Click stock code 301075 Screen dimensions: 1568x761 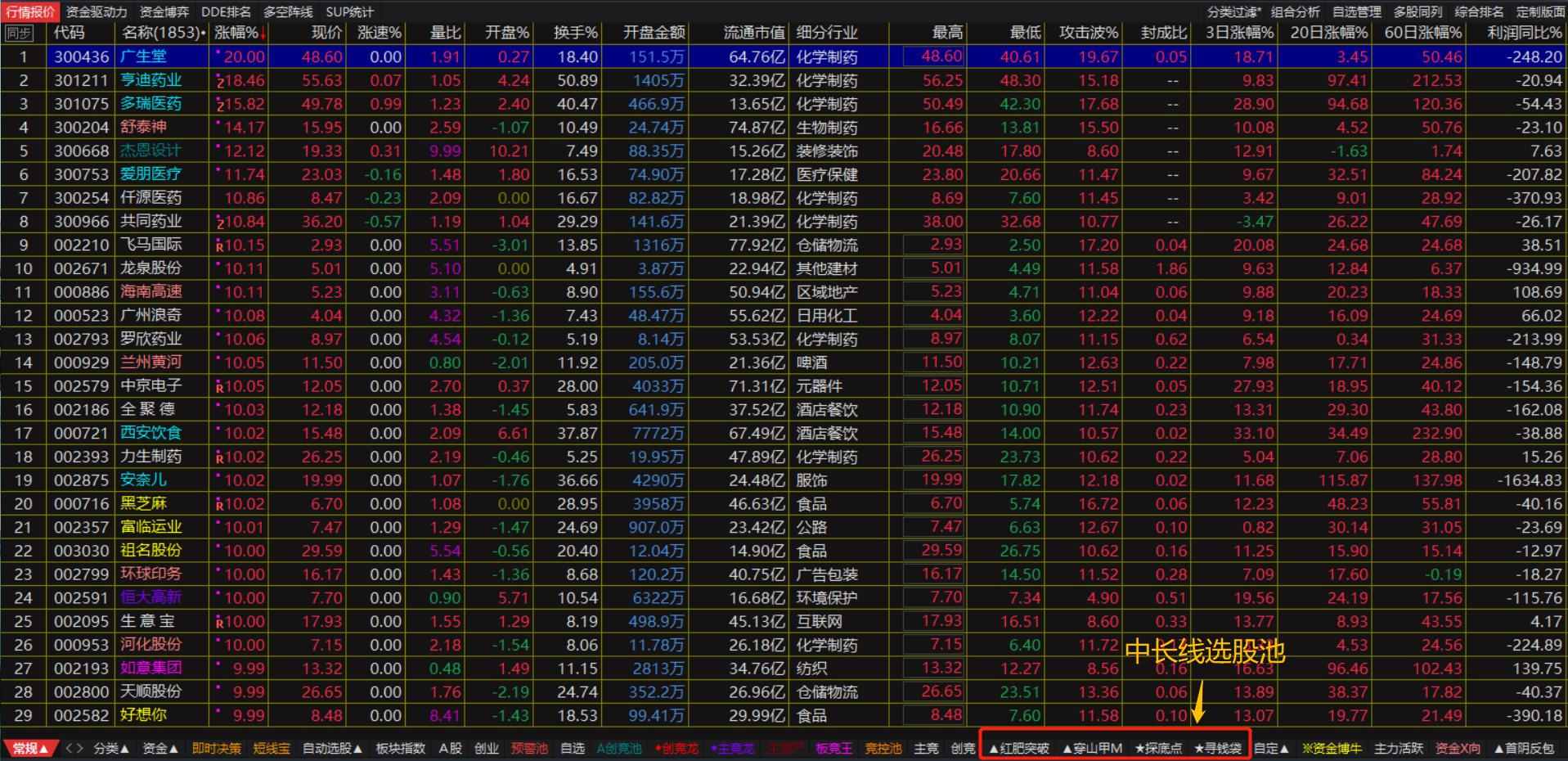click(x=81, y=104)
